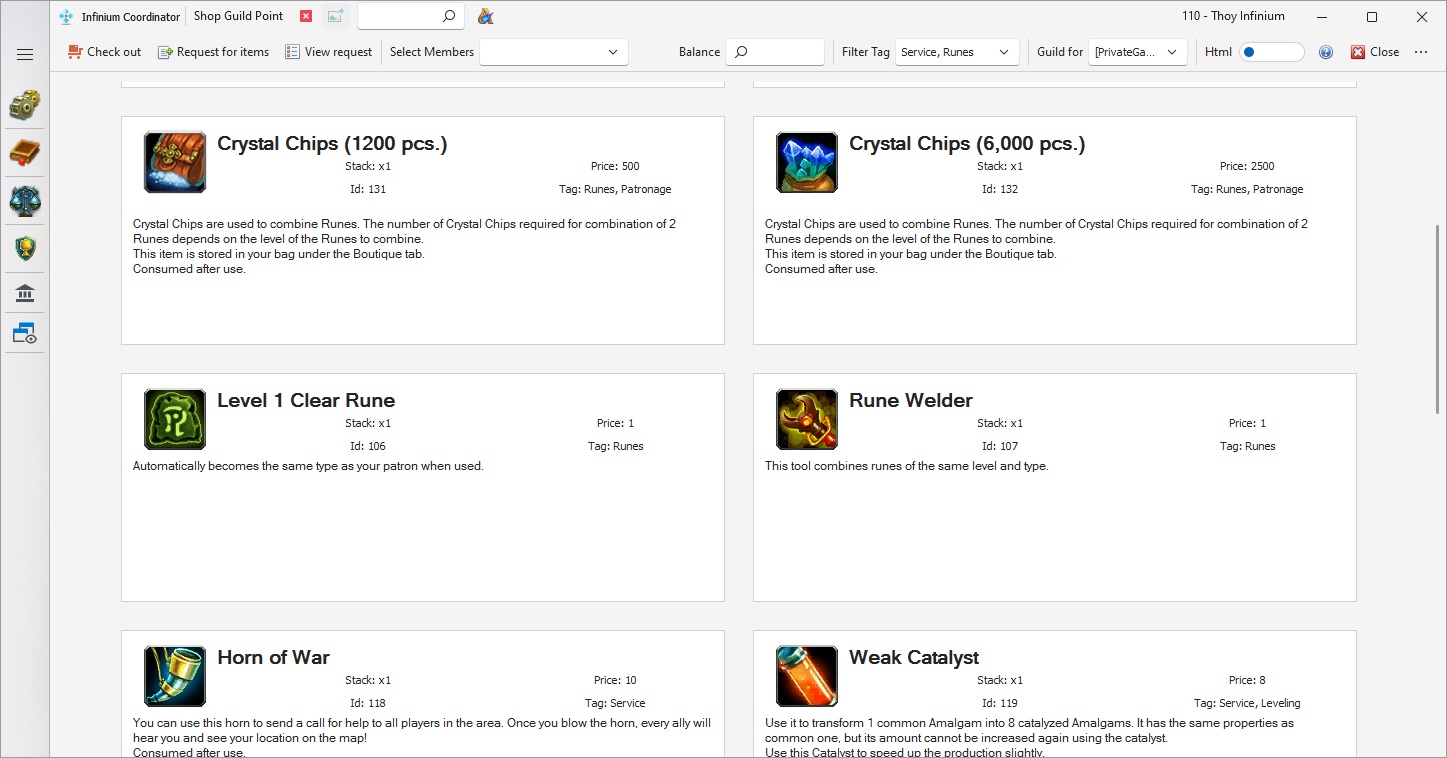This screenshot has width=1447, height=758.
Task: Click the Weak Catalyst vial icon
Action: [x=807, y=676]
